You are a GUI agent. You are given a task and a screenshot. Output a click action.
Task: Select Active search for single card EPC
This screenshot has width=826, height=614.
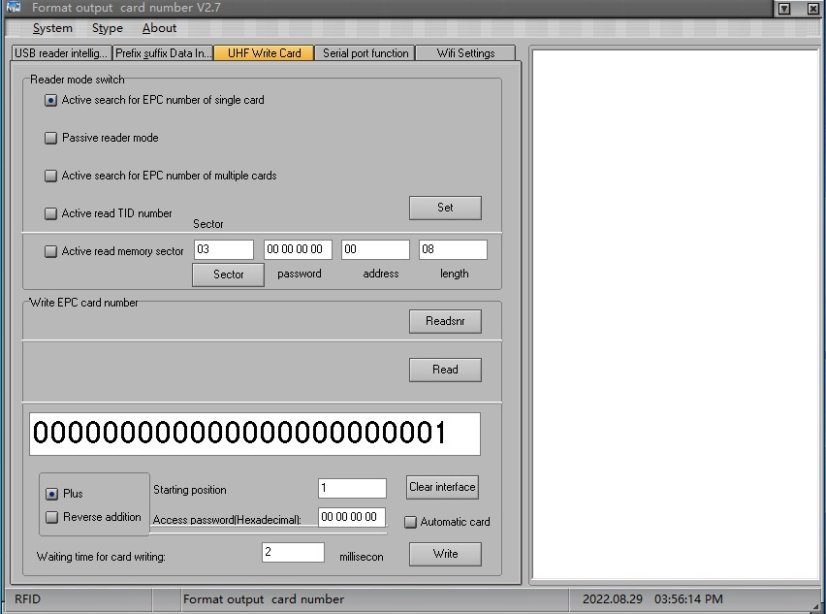(51, 100)
